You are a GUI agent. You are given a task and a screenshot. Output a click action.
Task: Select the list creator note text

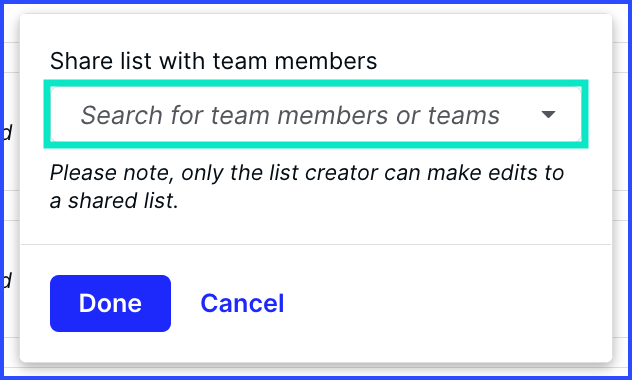coord(307,187)
